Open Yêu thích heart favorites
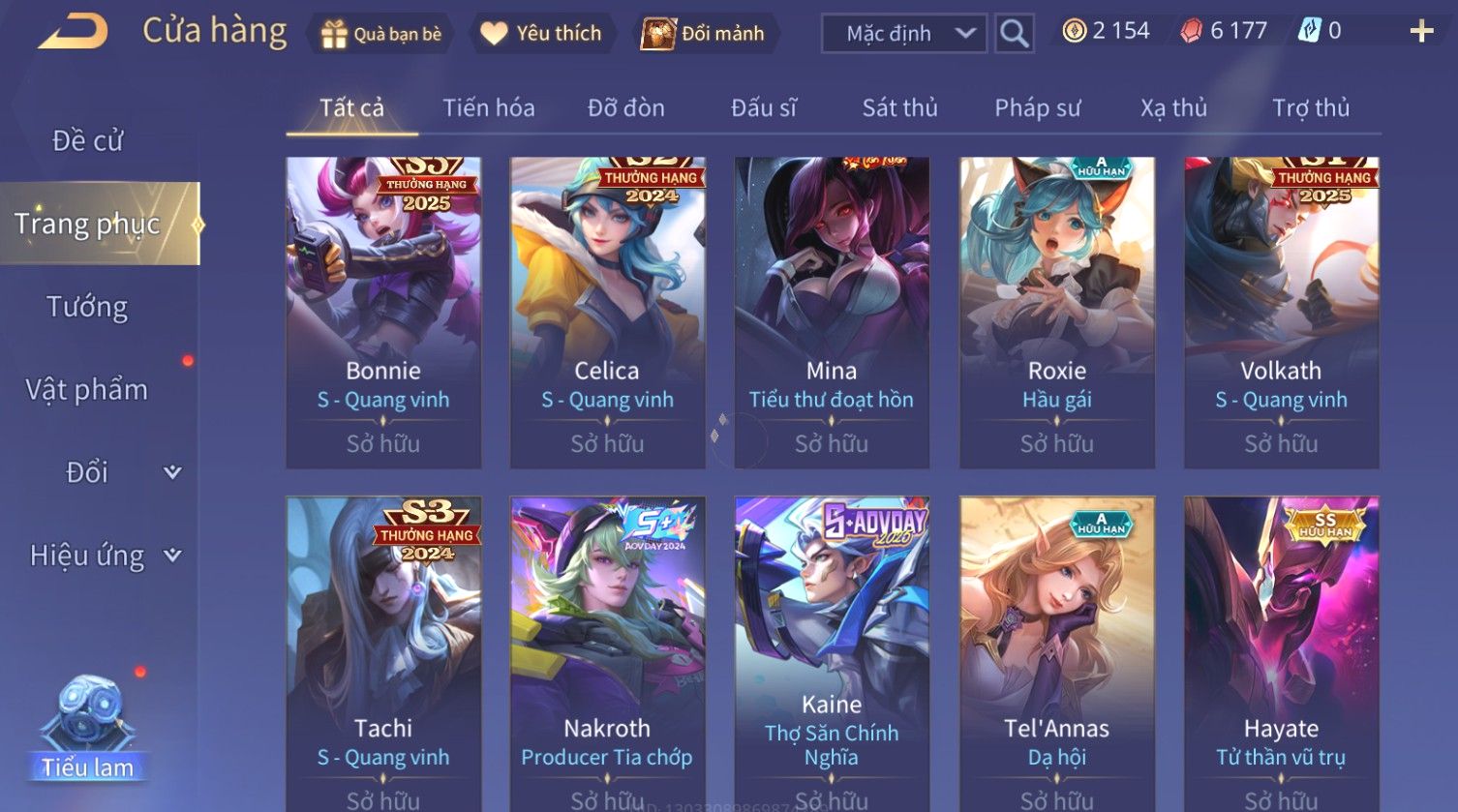This screenshot has height=812, width=1458. 494,34
